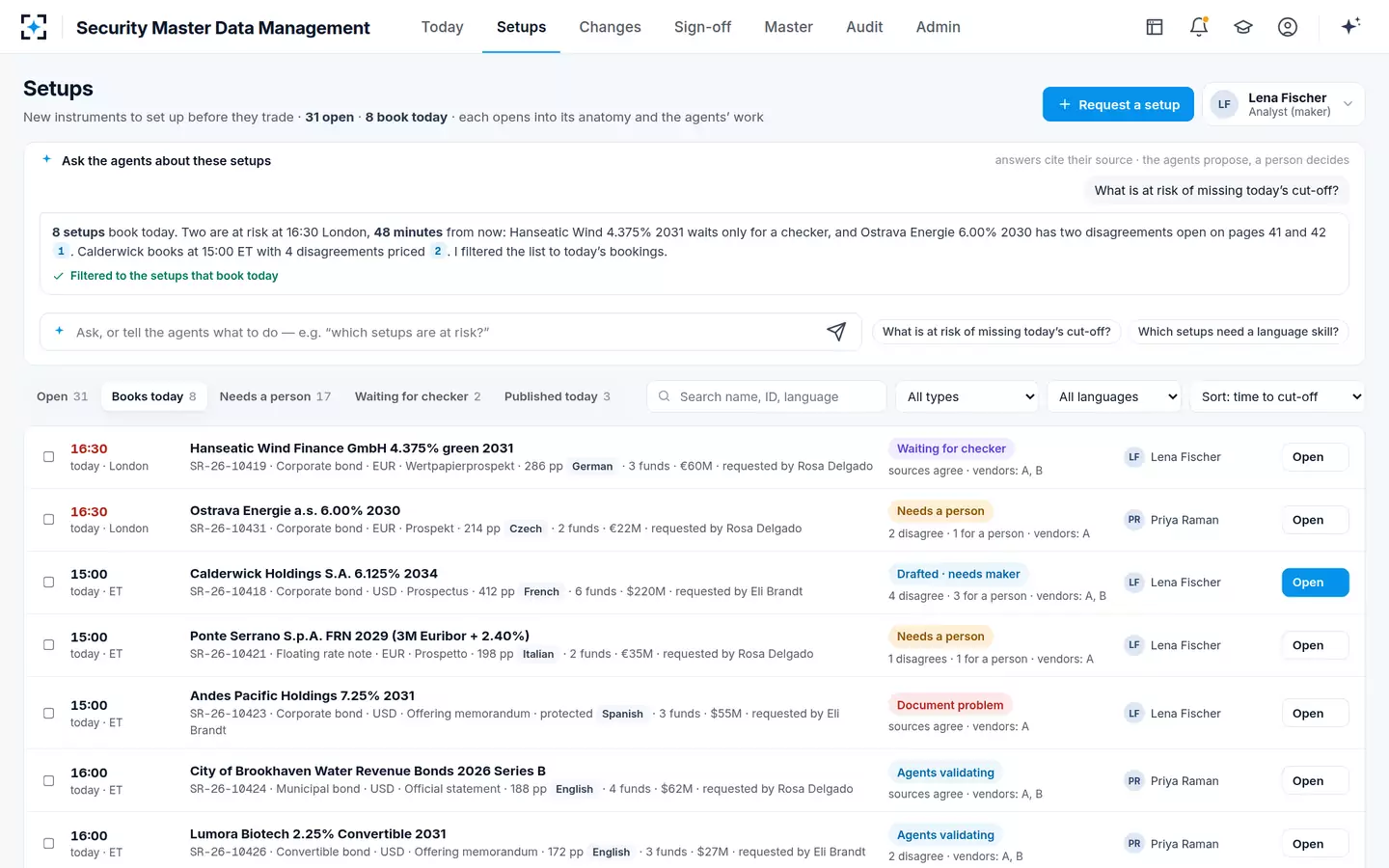Show the Waiting for checker filter tab
This screenshot has height=868, width=1389.
[x=418, y=396]
